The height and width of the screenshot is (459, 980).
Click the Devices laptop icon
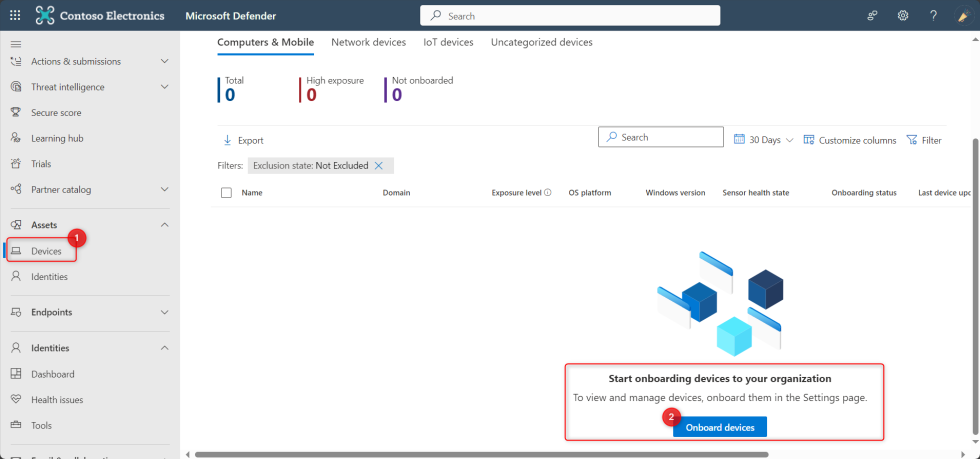17,251
